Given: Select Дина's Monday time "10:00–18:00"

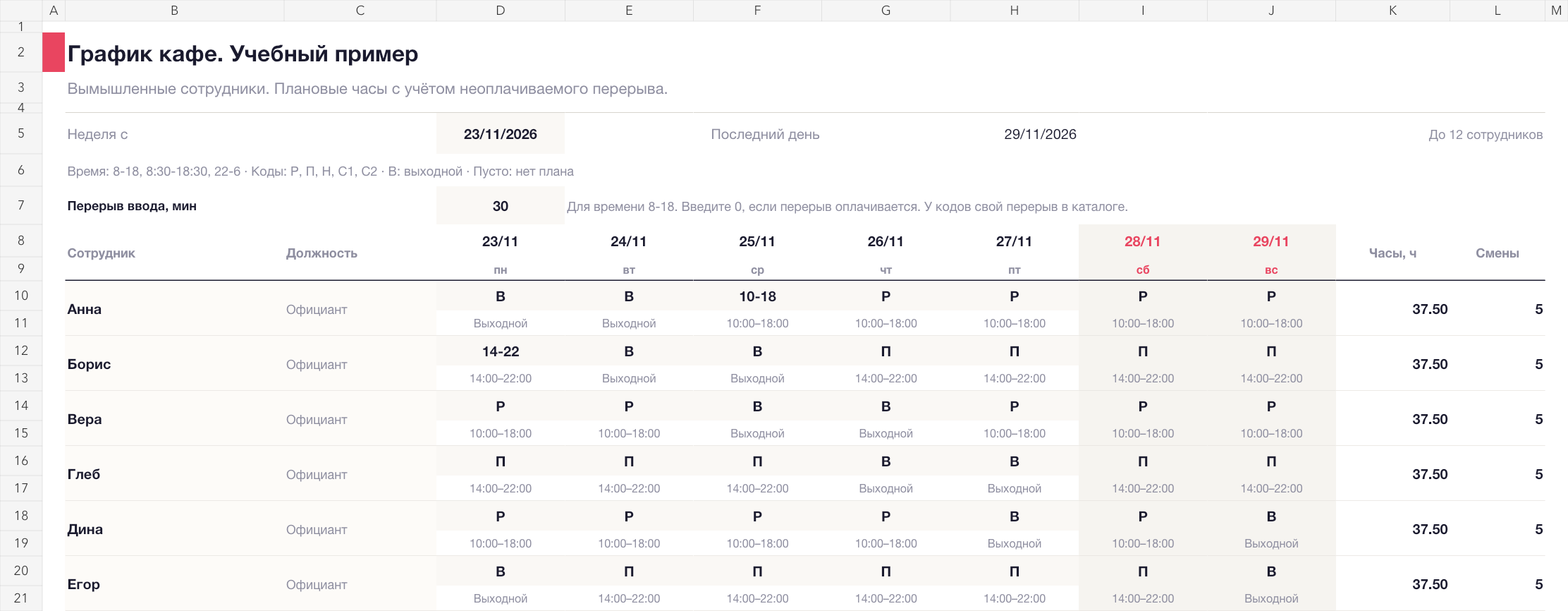Looking at the screenshot, I should pyautogui.click(x=500, y=543).
